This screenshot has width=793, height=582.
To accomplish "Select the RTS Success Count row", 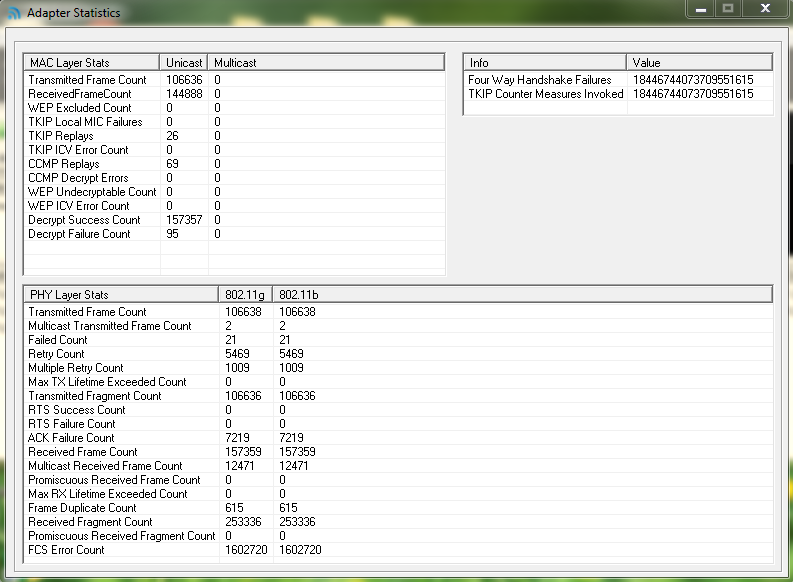I will 399,410.
